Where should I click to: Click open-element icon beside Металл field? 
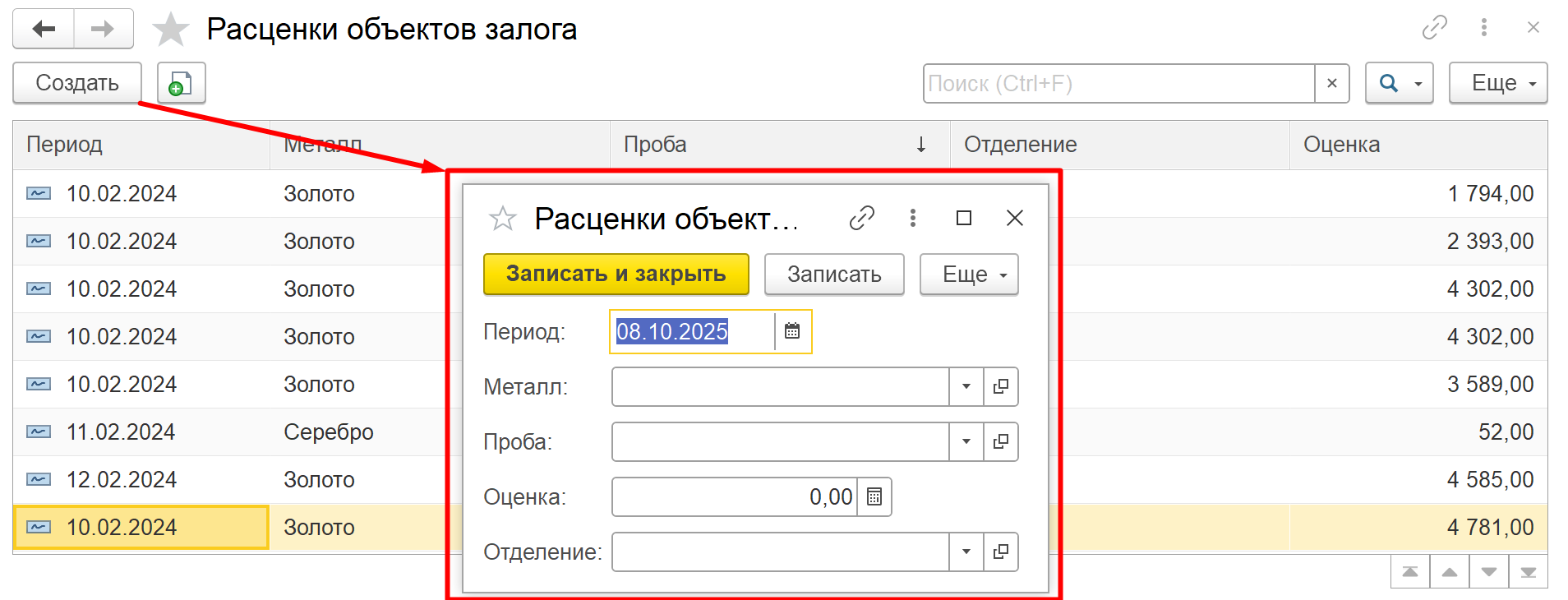(1000, 386)
